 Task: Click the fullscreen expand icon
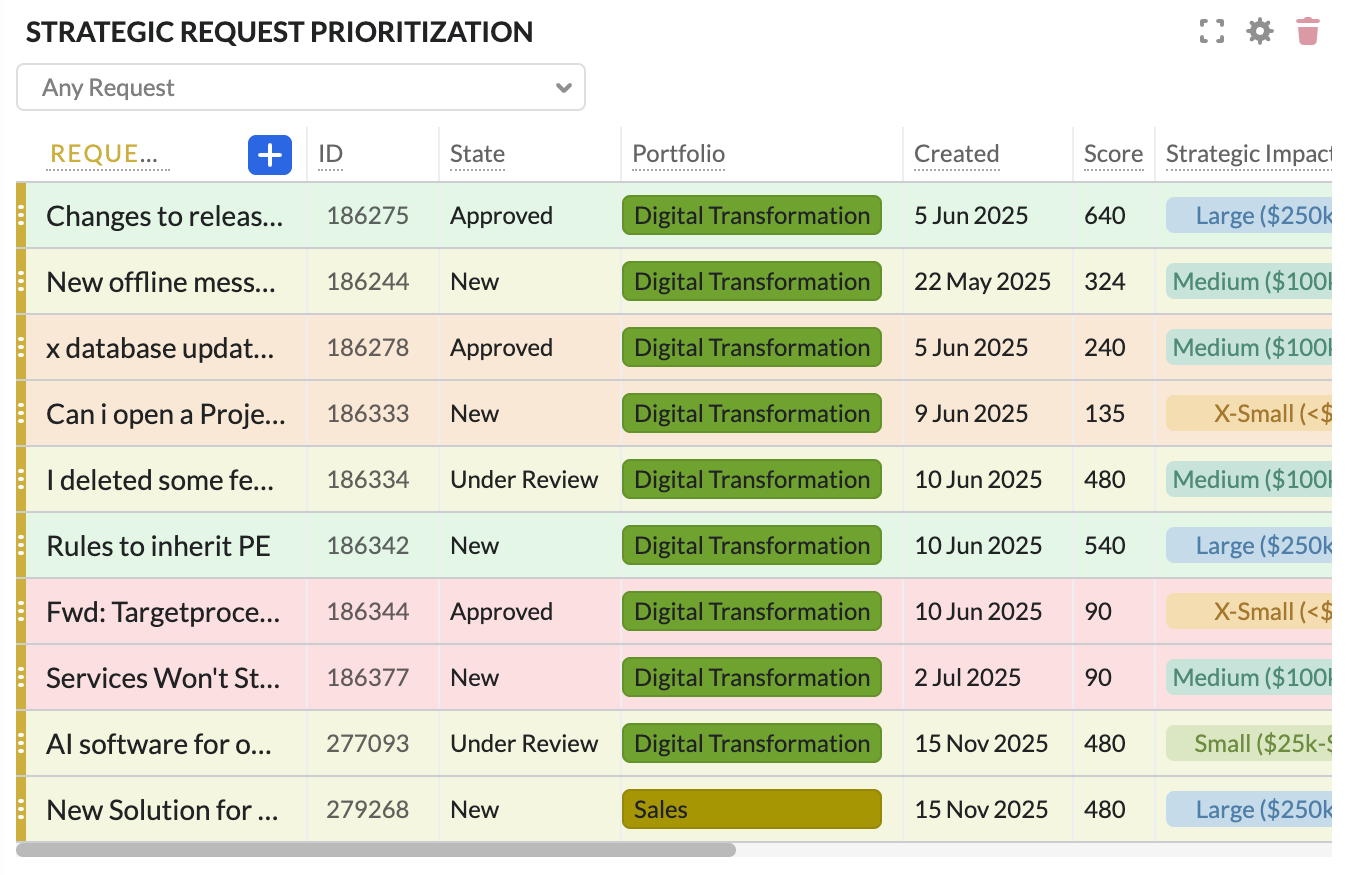pos(1211,32)
